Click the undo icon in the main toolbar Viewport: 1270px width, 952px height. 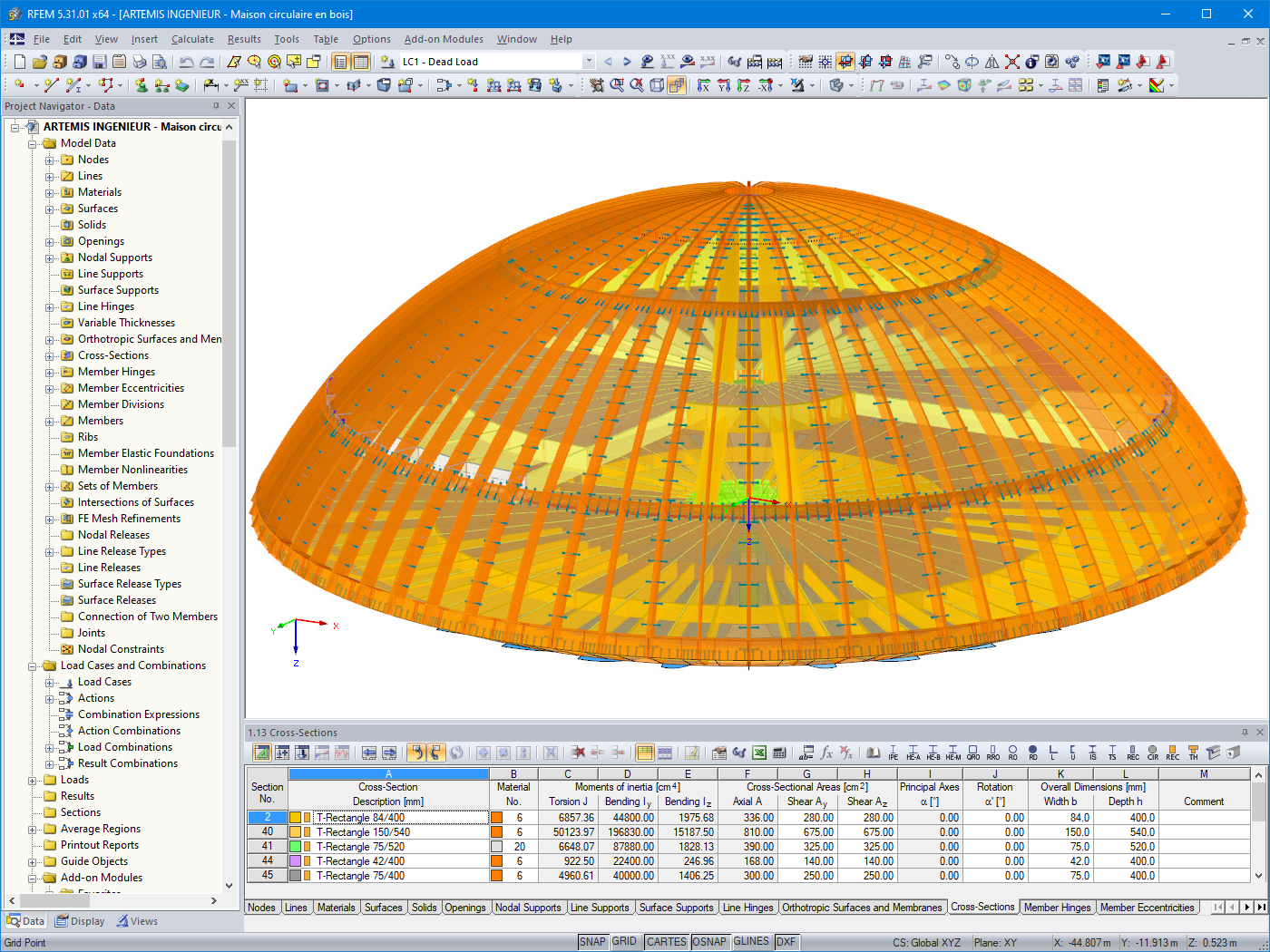coord(186,62)
